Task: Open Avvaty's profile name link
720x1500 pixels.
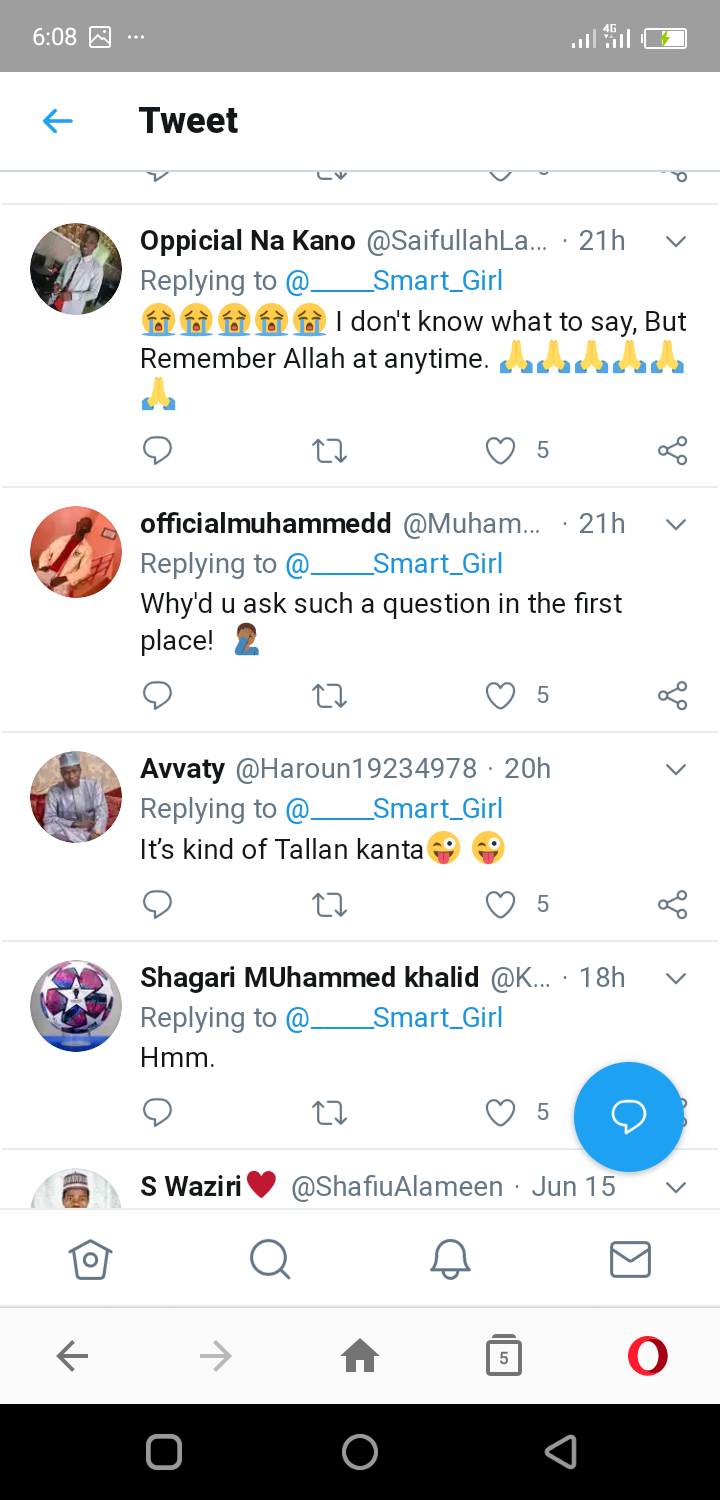Action: pyautogui.click(x=182, y=769)
